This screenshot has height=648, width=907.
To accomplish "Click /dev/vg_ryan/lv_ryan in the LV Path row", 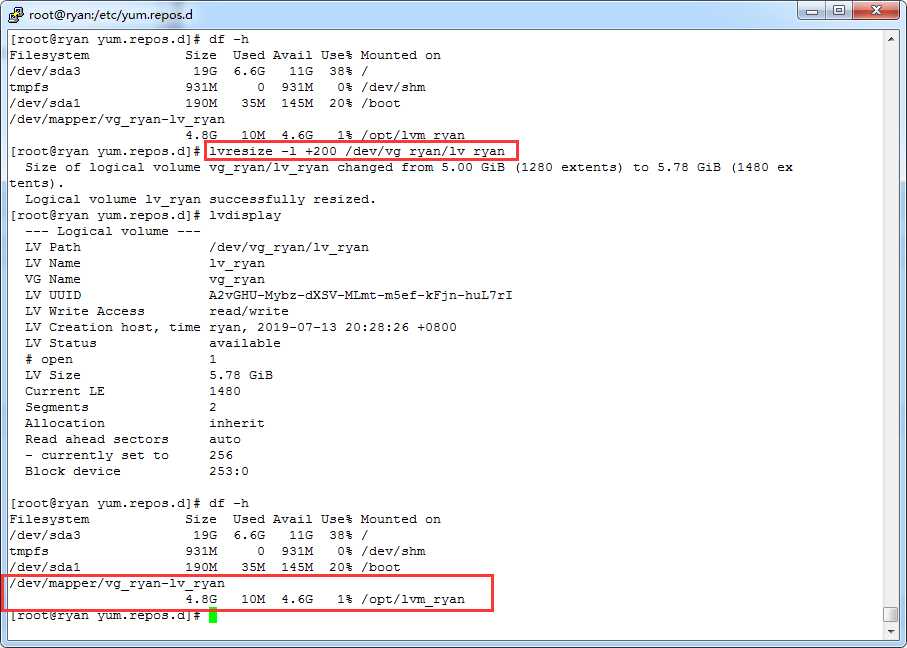I will click(x=289, y=248).
